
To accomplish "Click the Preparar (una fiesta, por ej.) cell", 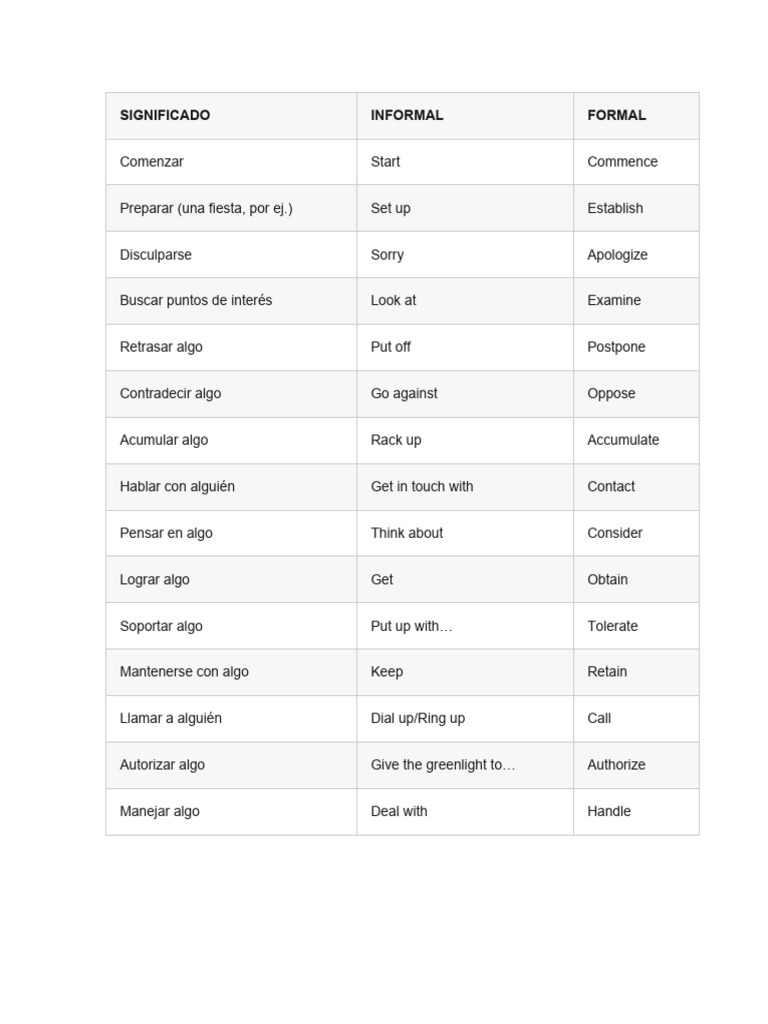I will (231, 208).
